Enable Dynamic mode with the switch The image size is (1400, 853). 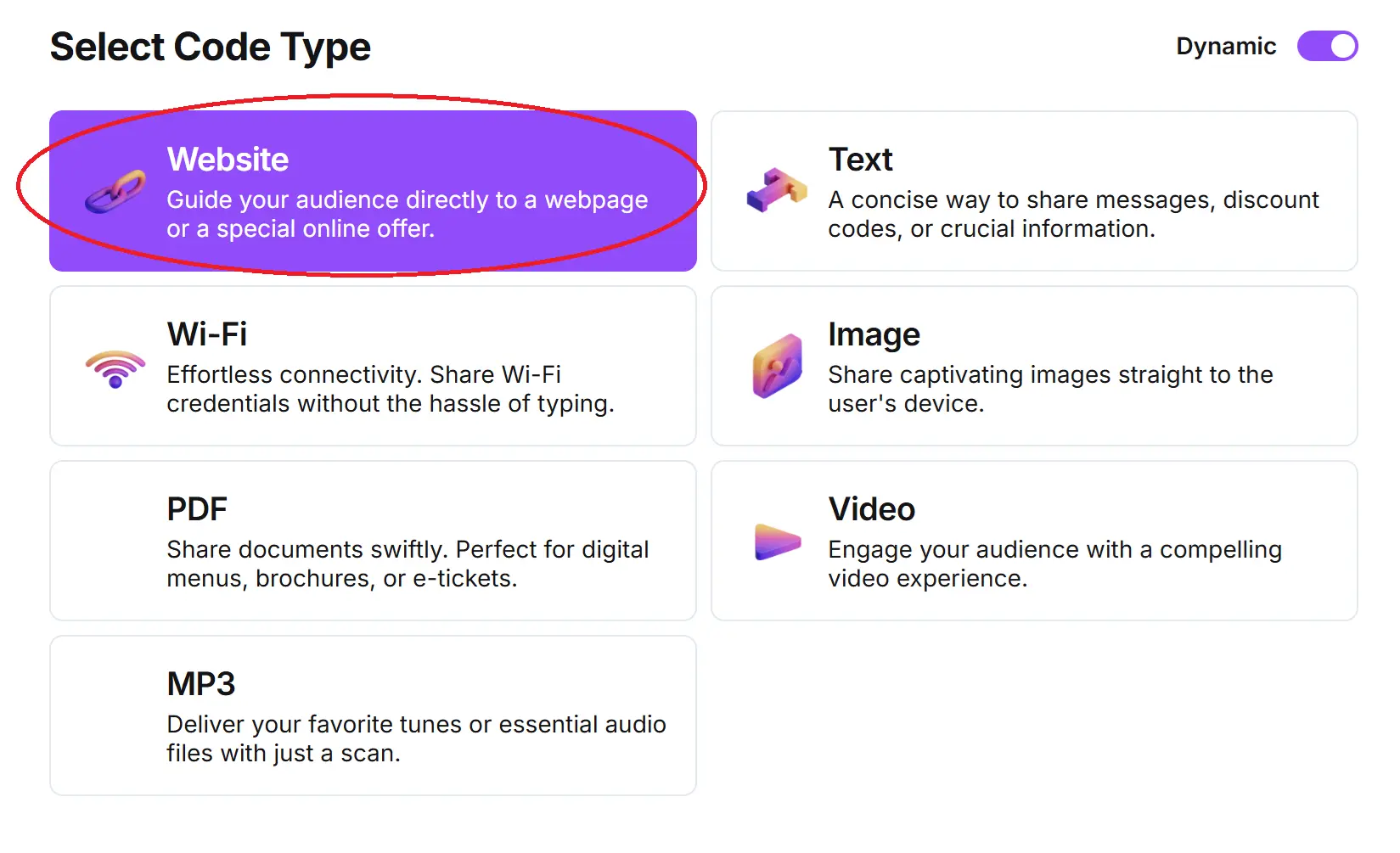coord(1327,47)
